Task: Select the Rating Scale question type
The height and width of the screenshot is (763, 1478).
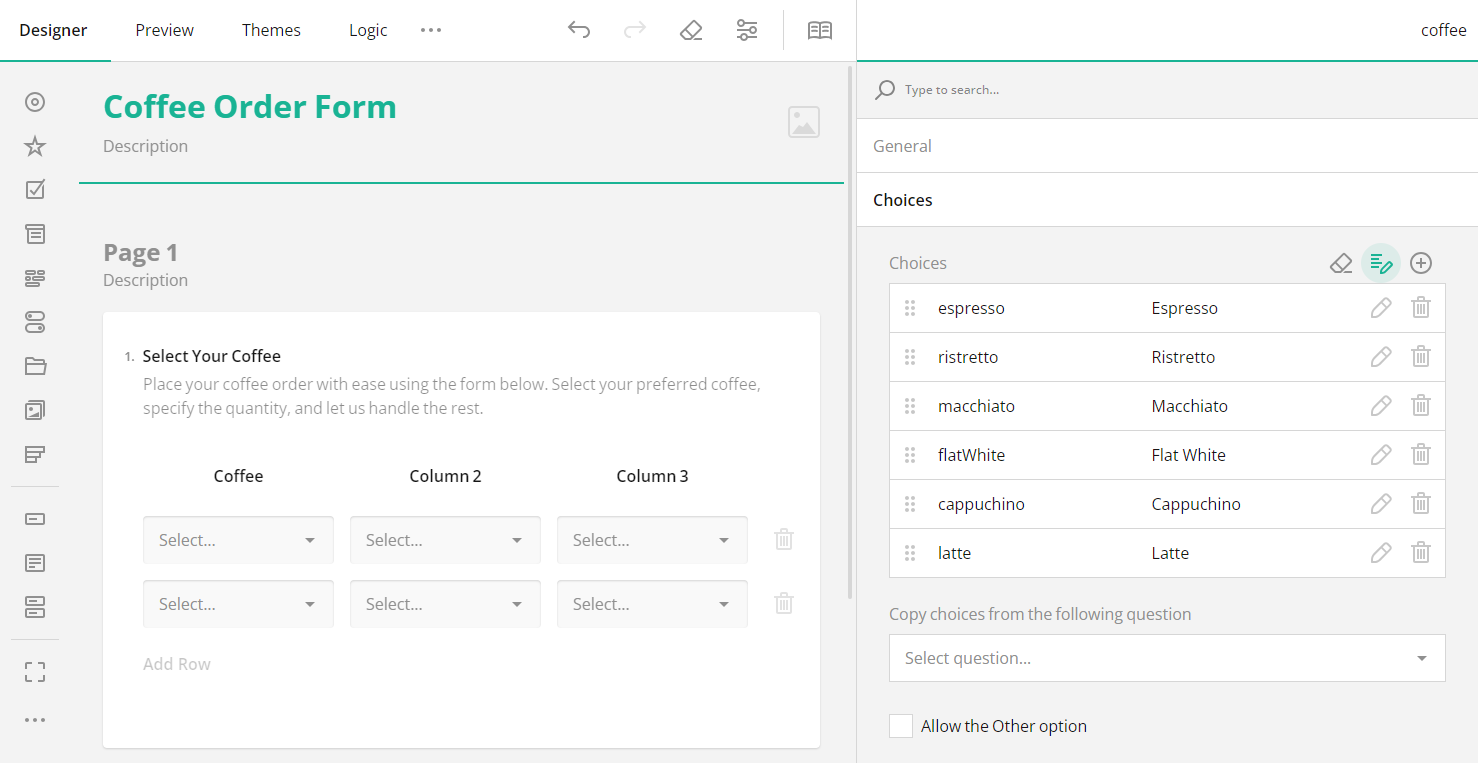Action: (35, 146)
